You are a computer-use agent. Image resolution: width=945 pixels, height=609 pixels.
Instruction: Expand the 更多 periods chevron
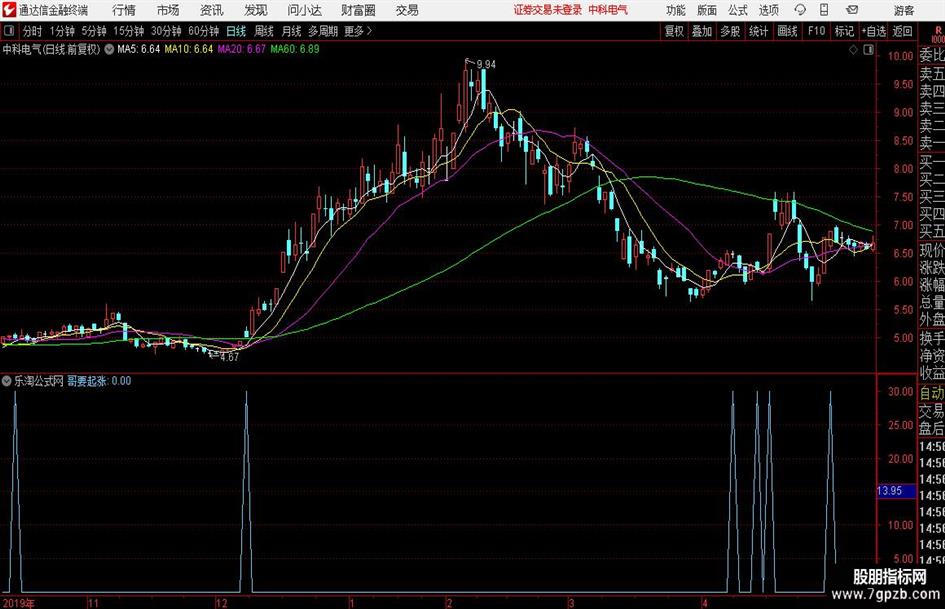point(358,31)
